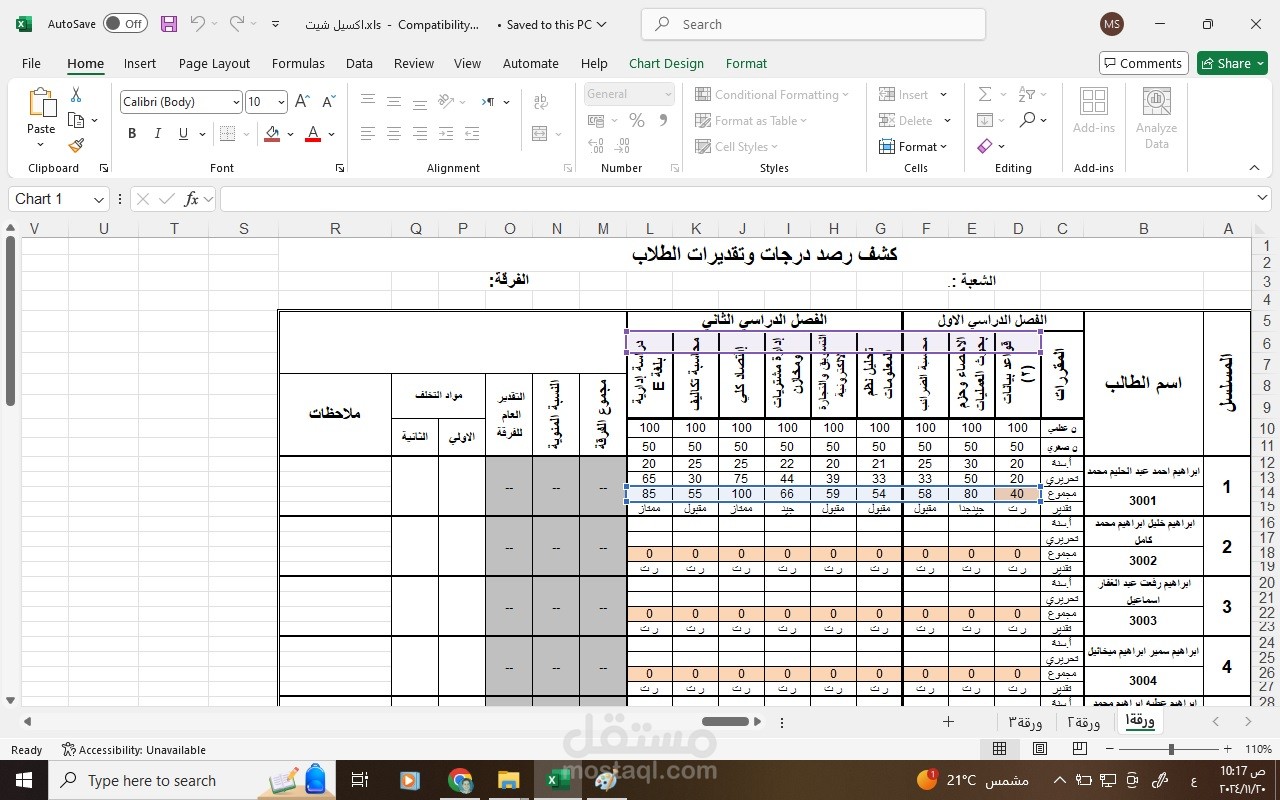Click the Save icon in title bar
Image resolution: width=1280 pixels, height=800 pixels.
[169, 24]
